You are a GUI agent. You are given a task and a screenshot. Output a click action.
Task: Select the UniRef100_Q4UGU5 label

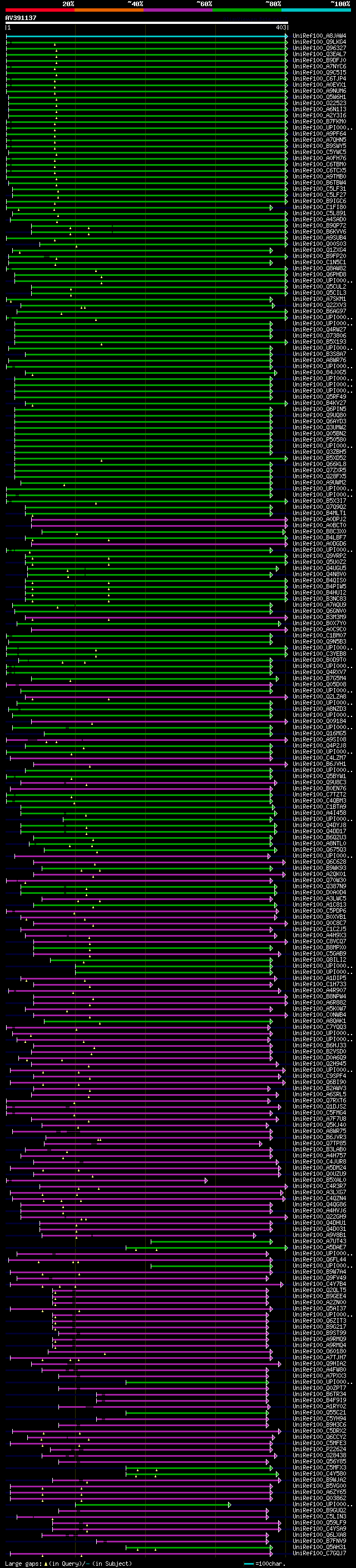point(319,568)
